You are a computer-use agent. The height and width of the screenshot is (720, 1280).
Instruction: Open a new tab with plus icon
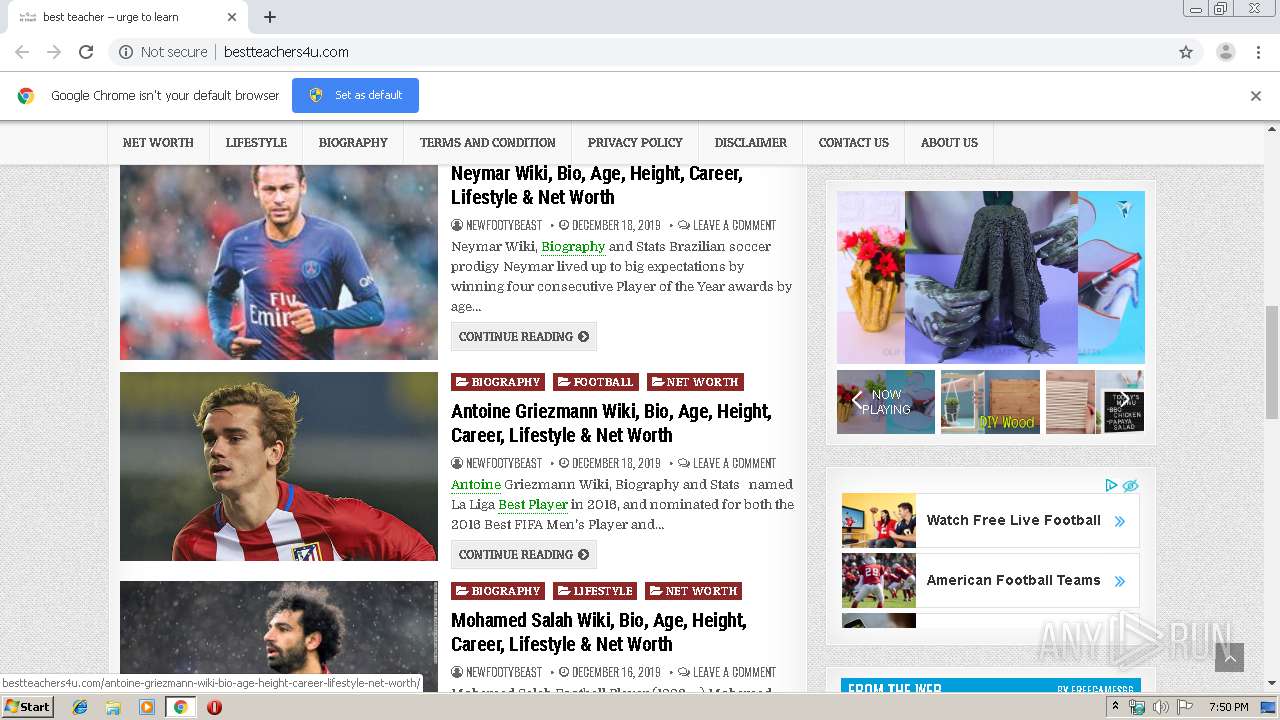tap(270, 17)
